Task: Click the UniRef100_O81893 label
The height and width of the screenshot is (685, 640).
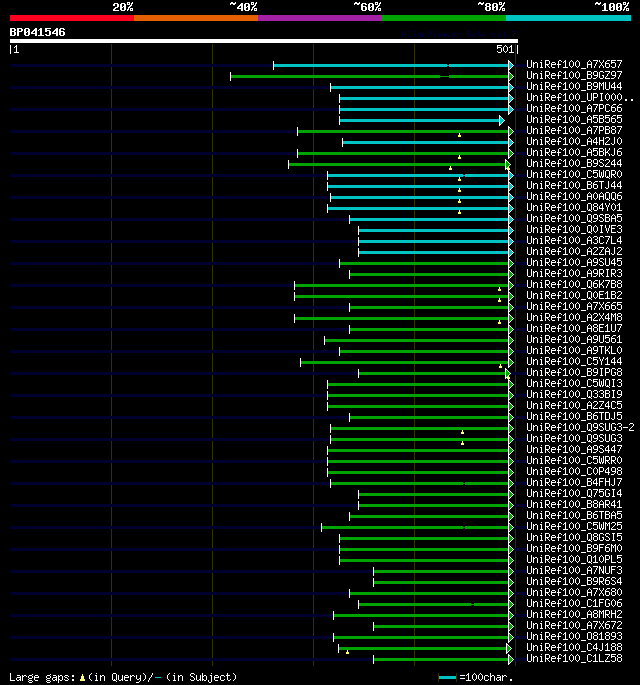Action: (574, 637)
